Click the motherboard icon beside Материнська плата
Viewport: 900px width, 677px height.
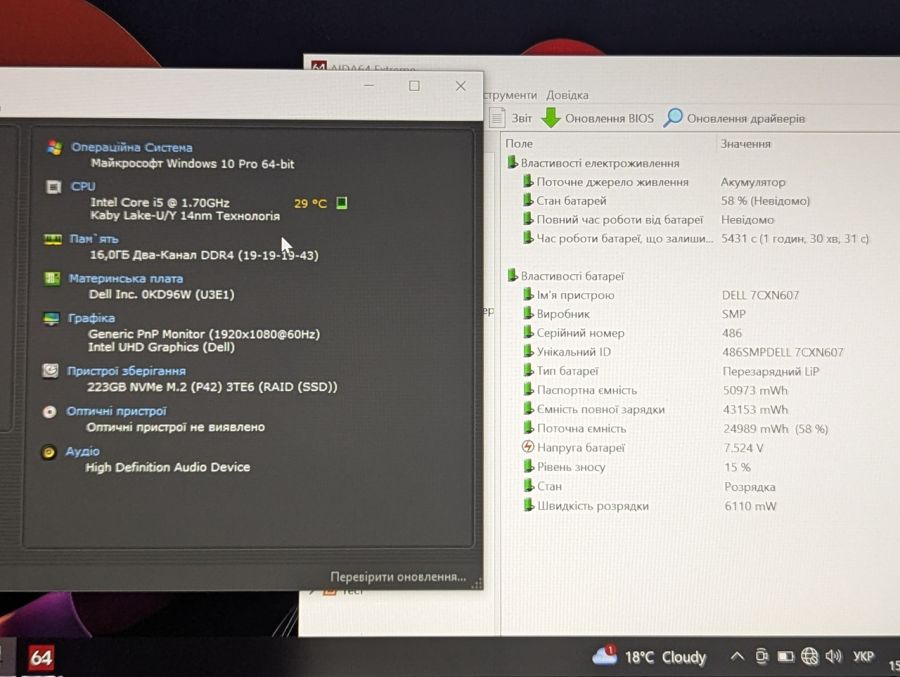(x=52, y=278)
